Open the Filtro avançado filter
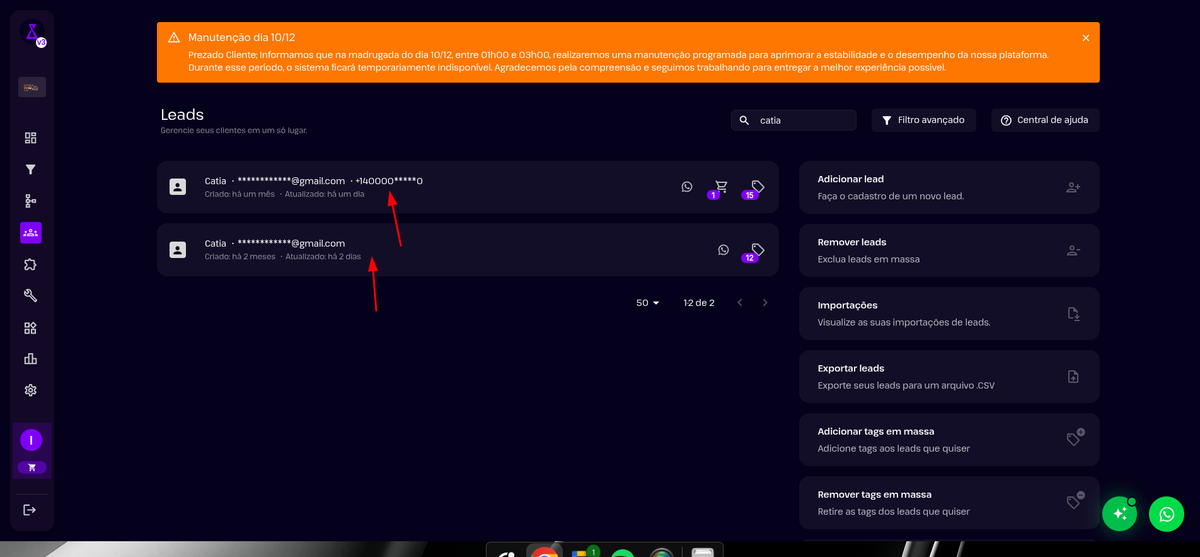Image resolution: width=1200 pixels, height=557 pixels. (923, 120)
